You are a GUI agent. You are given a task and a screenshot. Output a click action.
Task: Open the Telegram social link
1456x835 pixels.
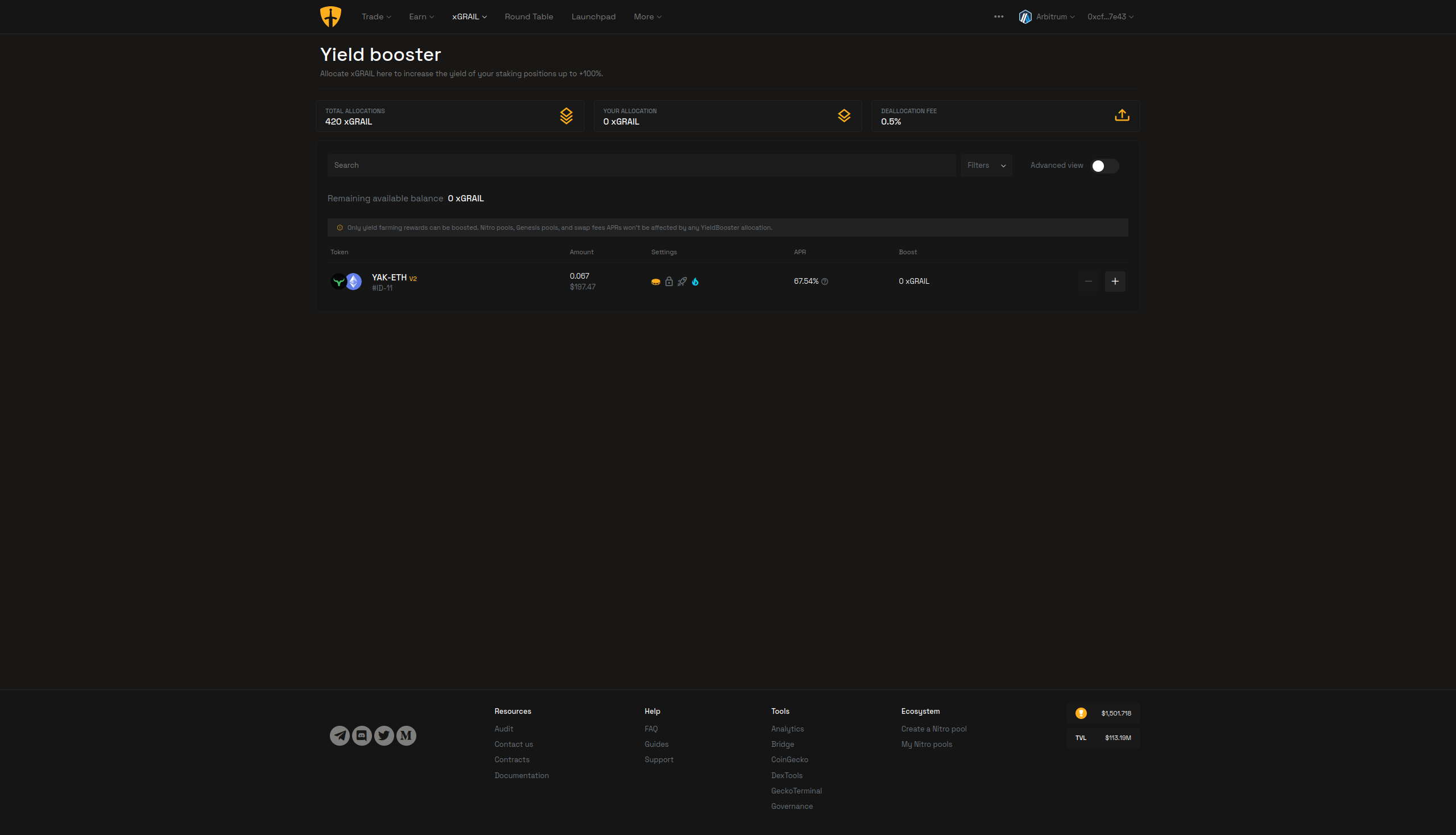[x=340, y=736]
